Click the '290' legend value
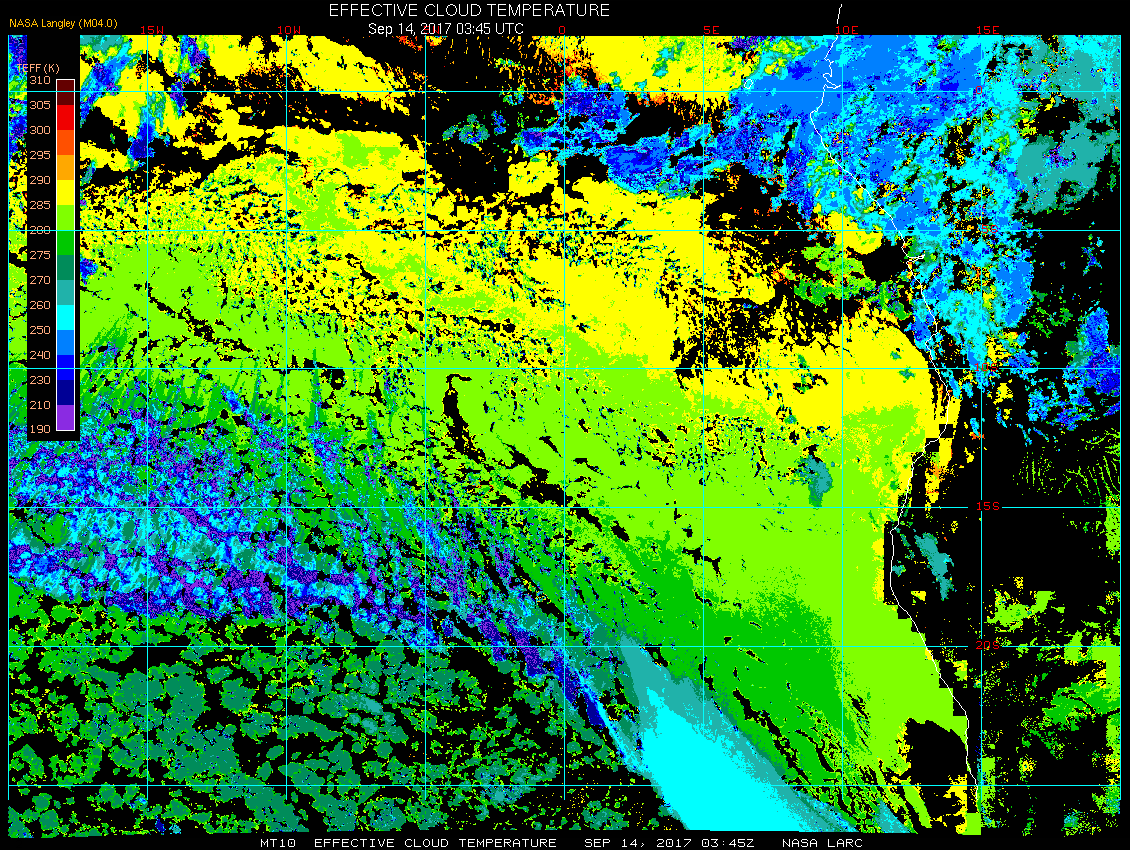The image size is (1130, 850). (40, 180)
